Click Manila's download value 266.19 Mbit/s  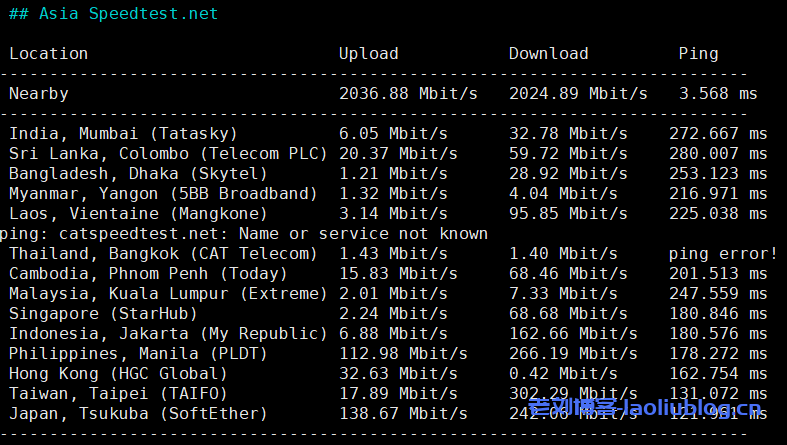coord(573,354)
